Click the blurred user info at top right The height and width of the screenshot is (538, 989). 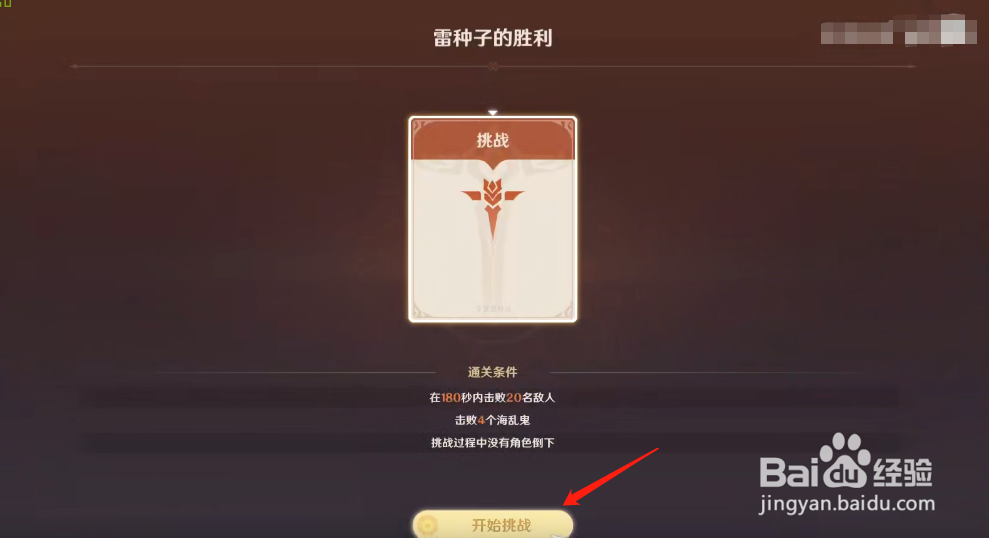pyautogui.click(x=898, y=32)
